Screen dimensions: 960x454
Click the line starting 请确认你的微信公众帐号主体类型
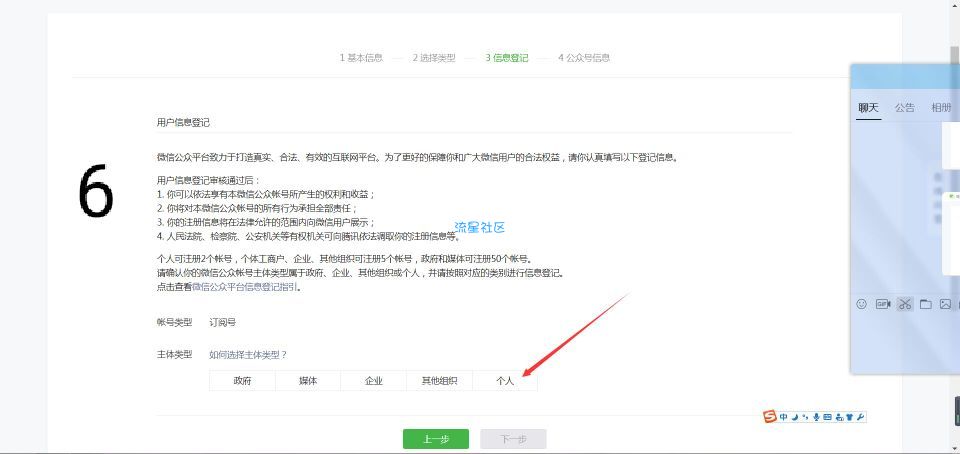click(360, 272)
